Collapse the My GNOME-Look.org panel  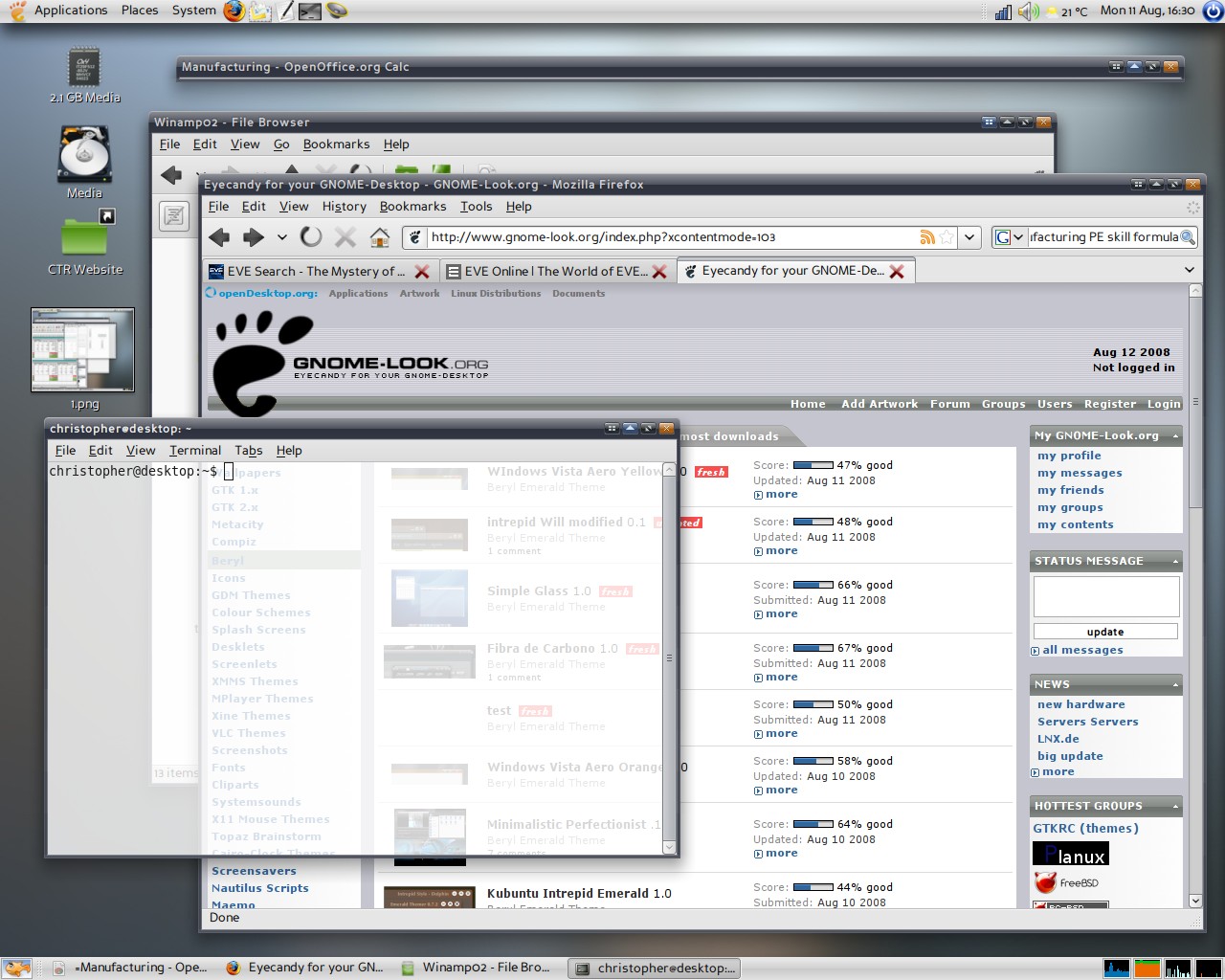click(x=1175, y=436)
